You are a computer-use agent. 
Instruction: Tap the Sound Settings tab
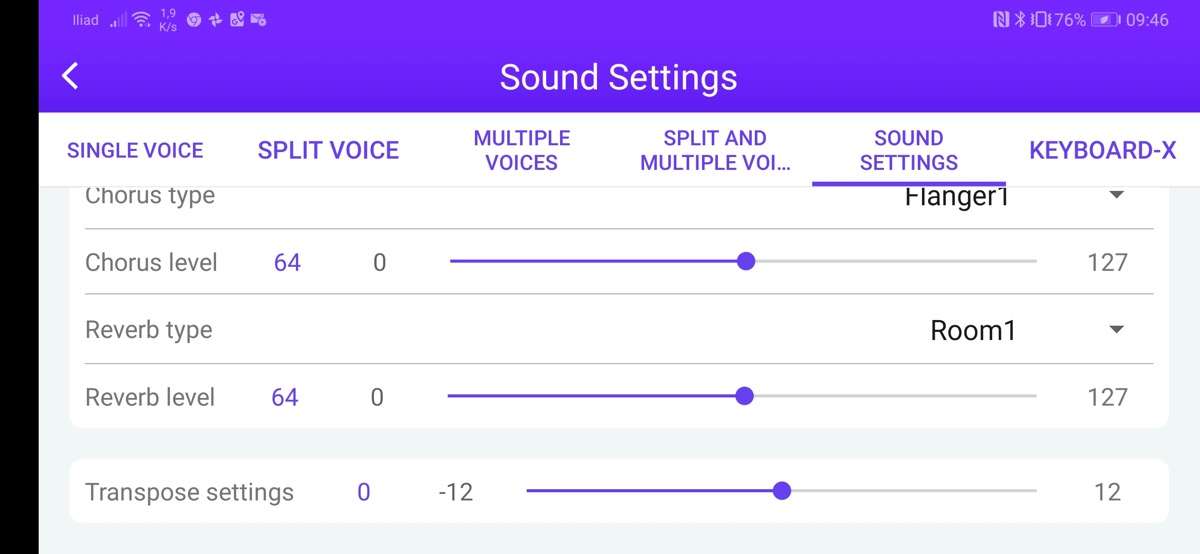tap(908, 150)
